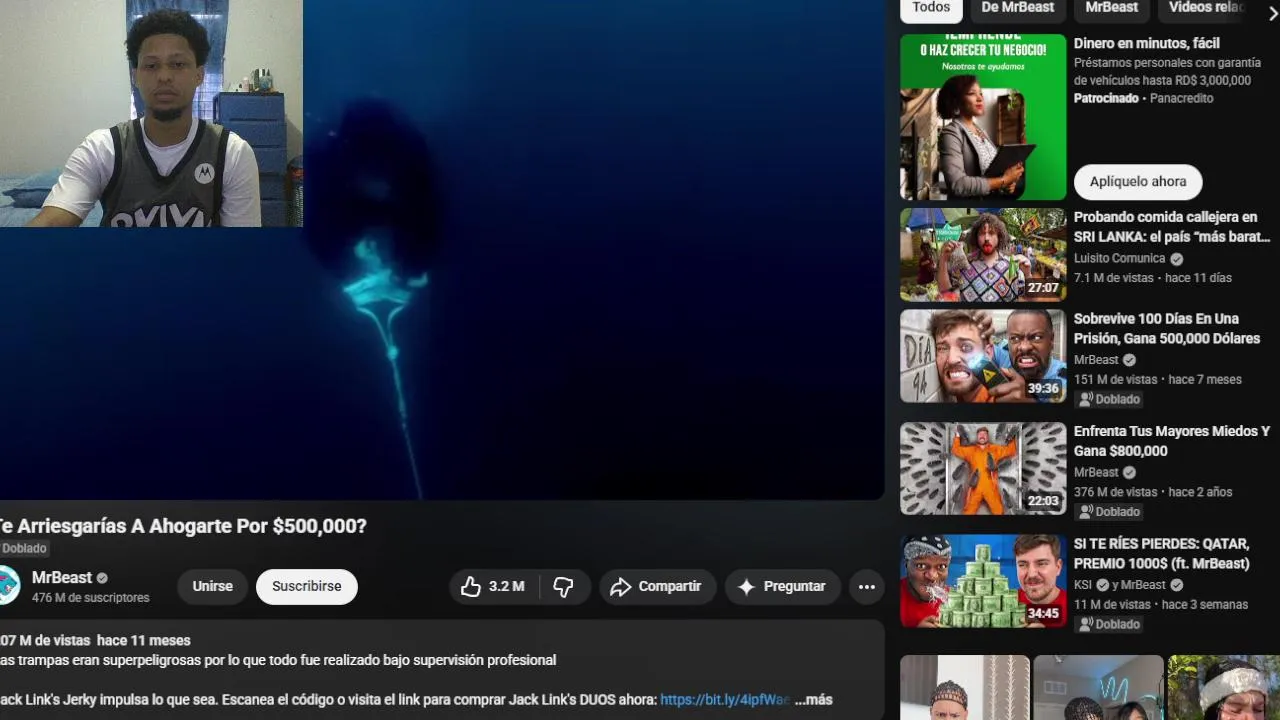This screenshot has height=720, width=1280.
Task: Open the middle Shorts thumbnail in bottom row
Action: click(x=1098, y=688)
